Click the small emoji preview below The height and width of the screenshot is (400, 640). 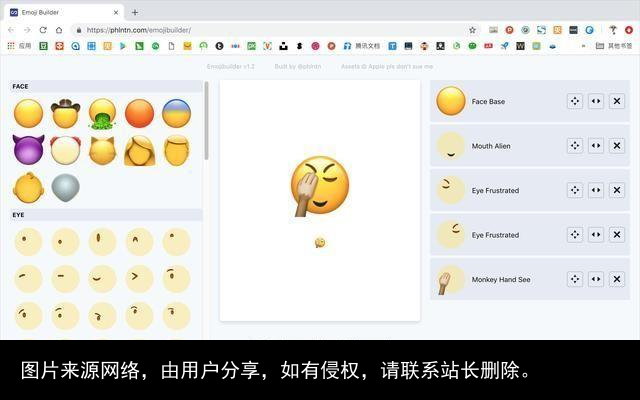tap(320, 243)
